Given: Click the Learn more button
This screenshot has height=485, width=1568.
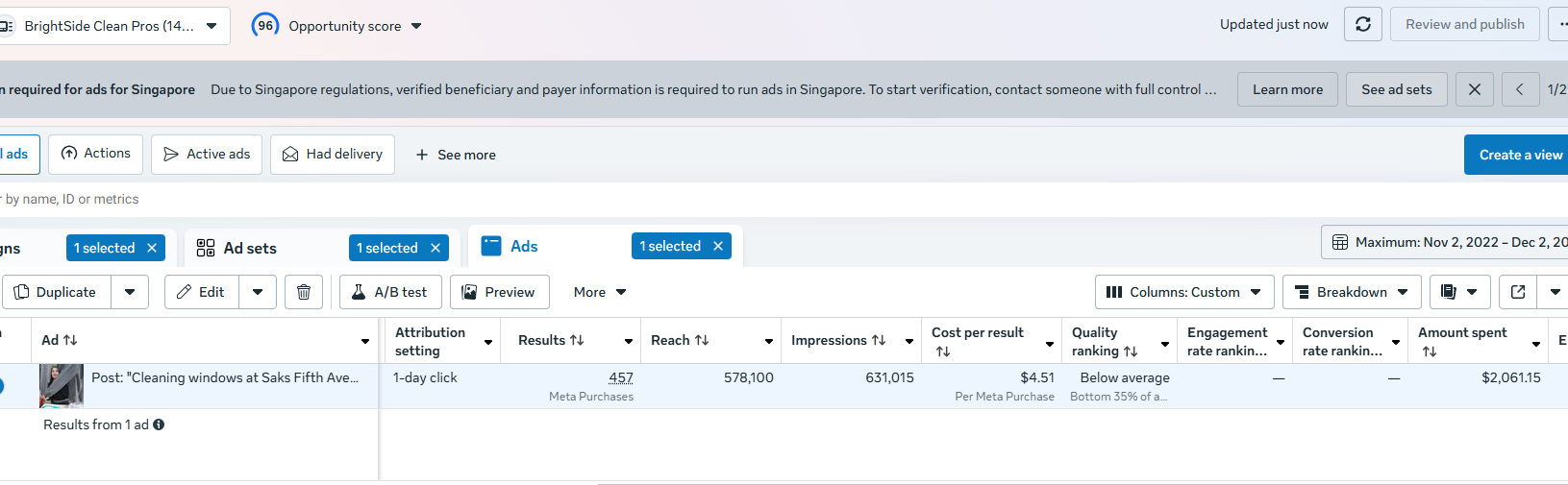Looking at the screenshot, I should click(1287, 89).
